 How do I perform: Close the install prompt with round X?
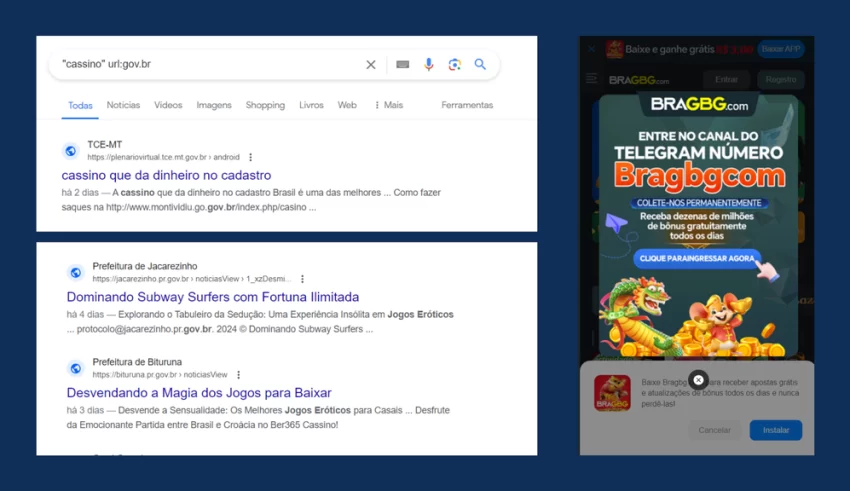click(x=699, y=380)
